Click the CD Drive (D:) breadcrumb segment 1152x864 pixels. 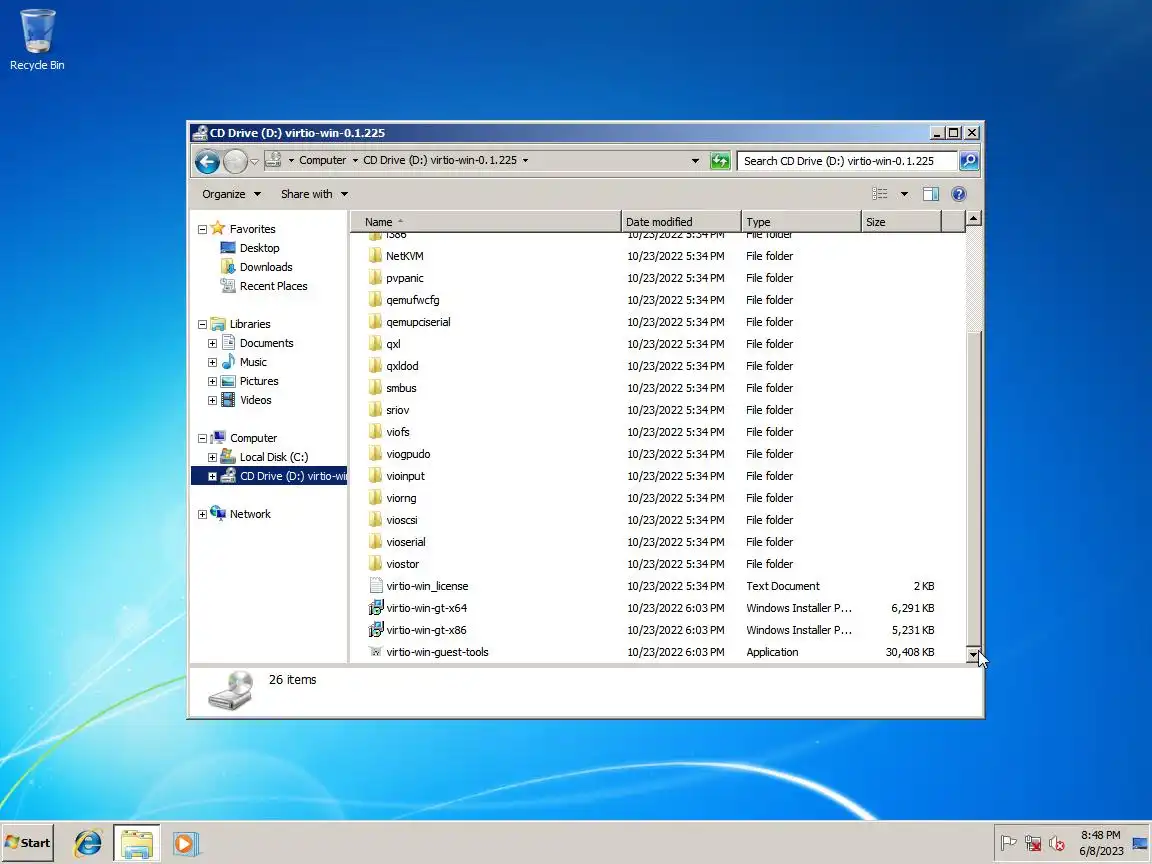click(439, 160)
